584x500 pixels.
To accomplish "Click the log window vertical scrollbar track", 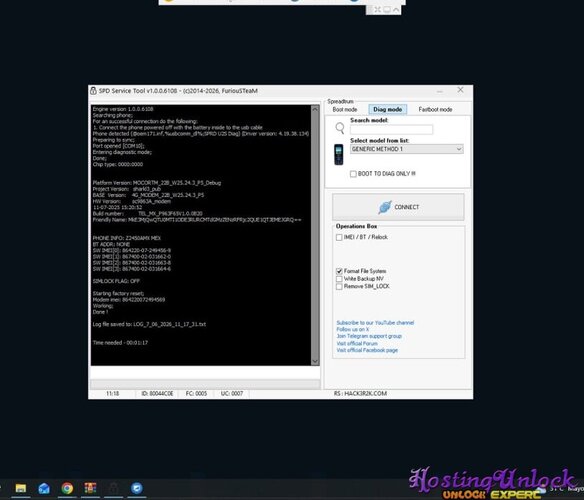I will pos(315,235).
